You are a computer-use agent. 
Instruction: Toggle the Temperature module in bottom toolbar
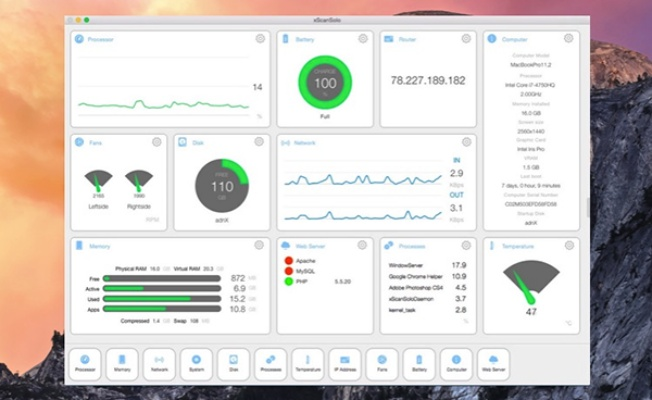pyautogui.click(x=307, y=363)
